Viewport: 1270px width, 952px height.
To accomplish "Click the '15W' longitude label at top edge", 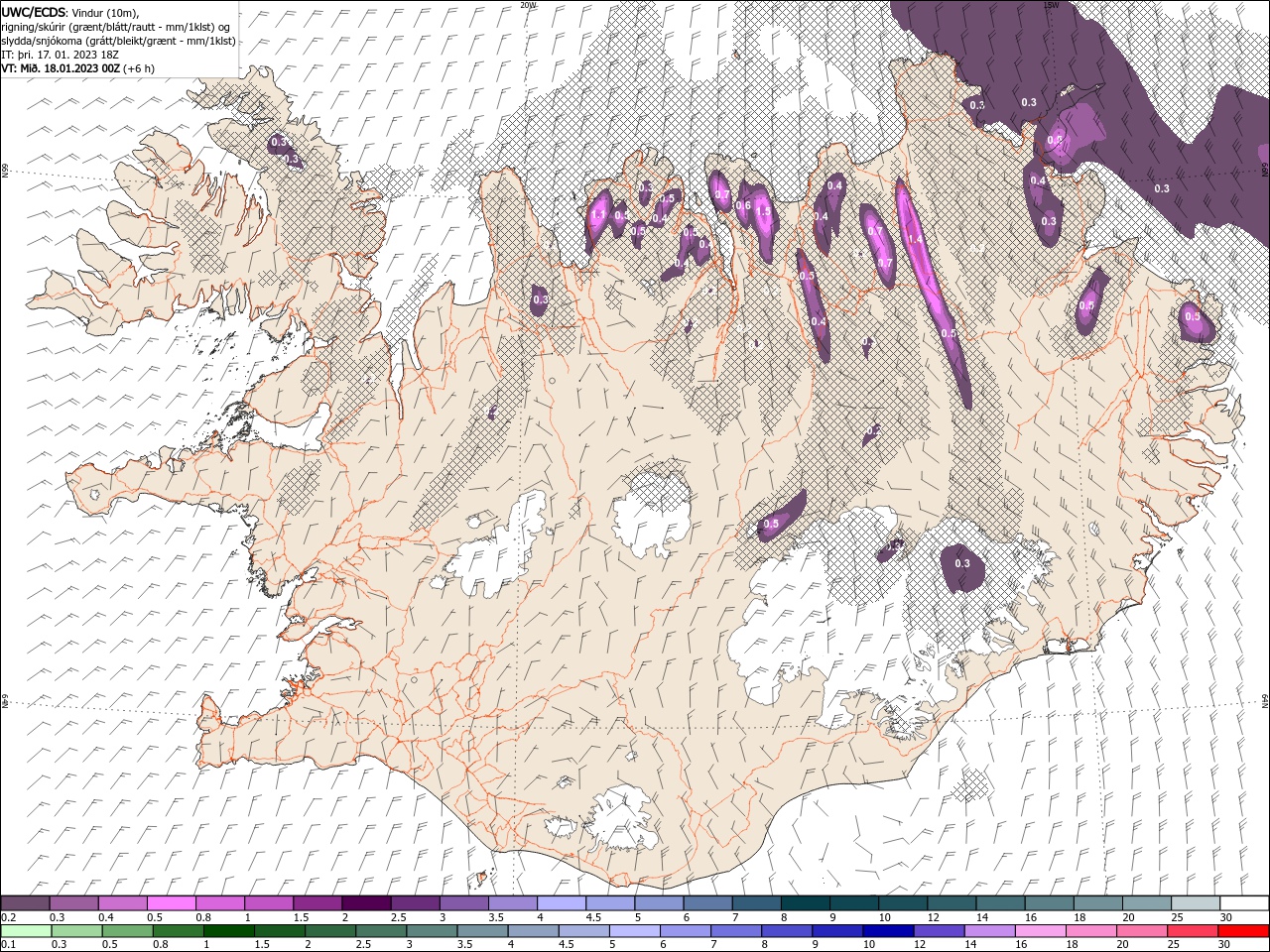I will (x=1051, y=5).
